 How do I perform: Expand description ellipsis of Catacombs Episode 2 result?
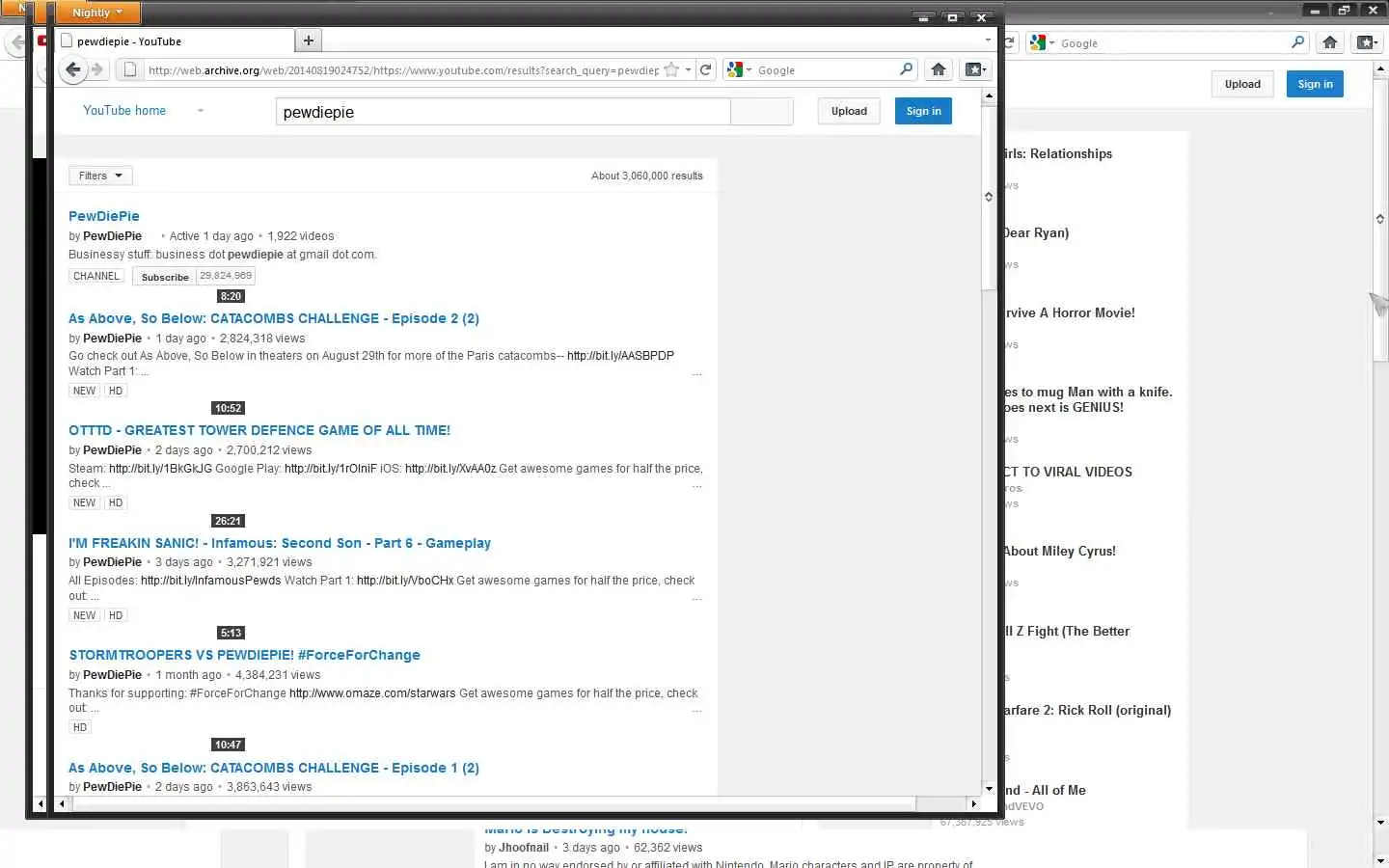coord(696,372)
